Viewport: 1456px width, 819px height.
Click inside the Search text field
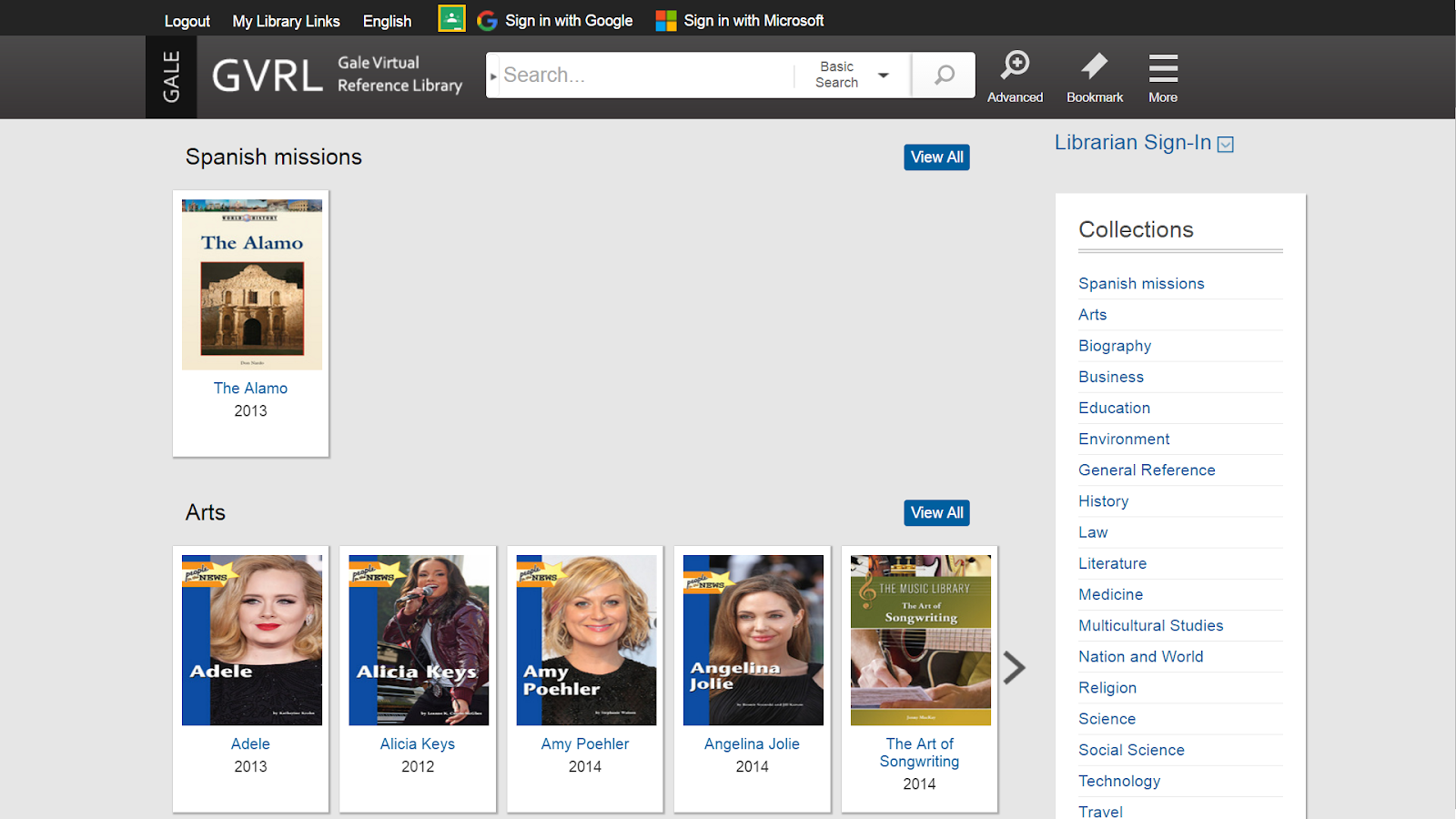(646, 75)
